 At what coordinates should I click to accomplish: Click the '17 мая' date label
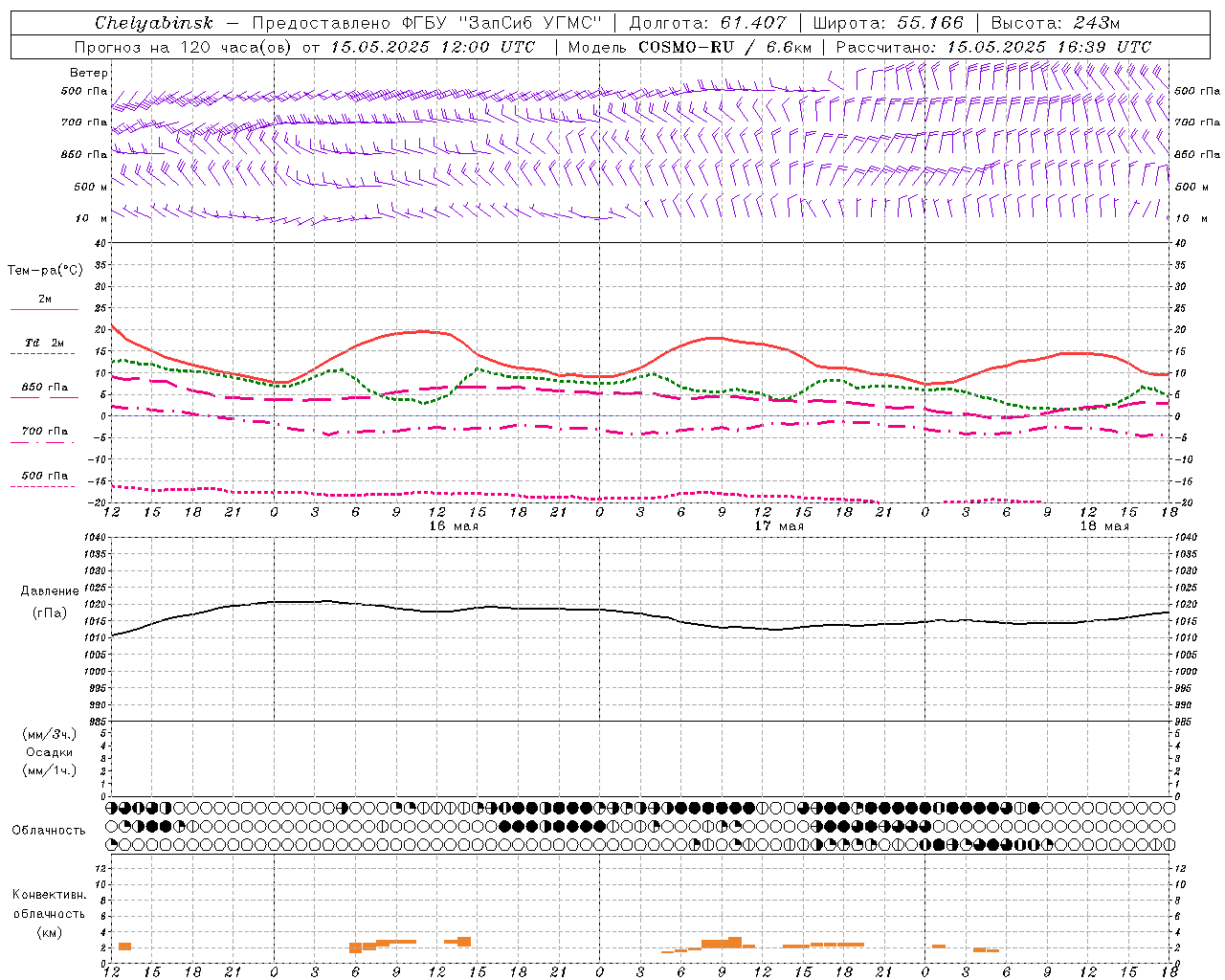[779, 526]
